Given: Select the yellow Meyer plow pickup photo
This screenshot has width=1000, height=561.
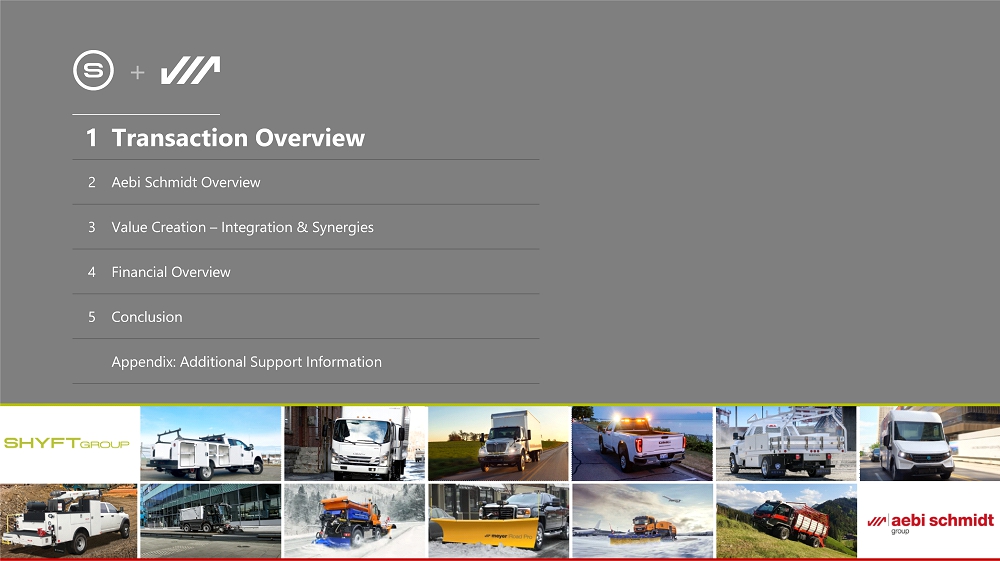Looking at the screenshot, I should [x=498, y=520].
